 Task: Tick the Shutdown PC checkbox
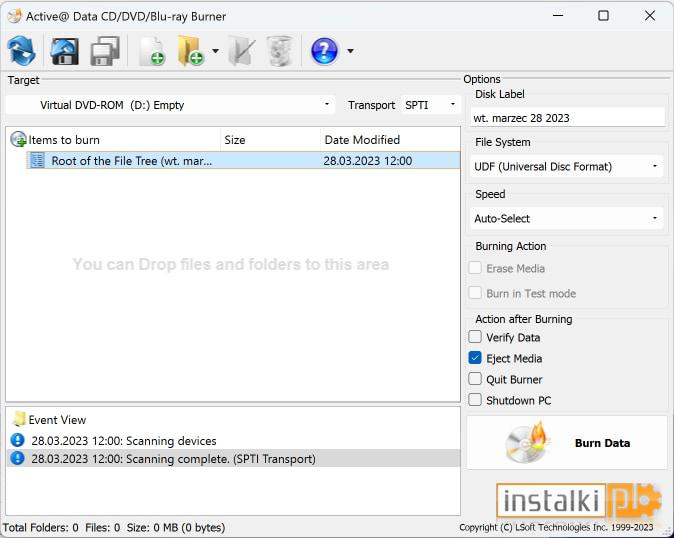coord(475,400)
